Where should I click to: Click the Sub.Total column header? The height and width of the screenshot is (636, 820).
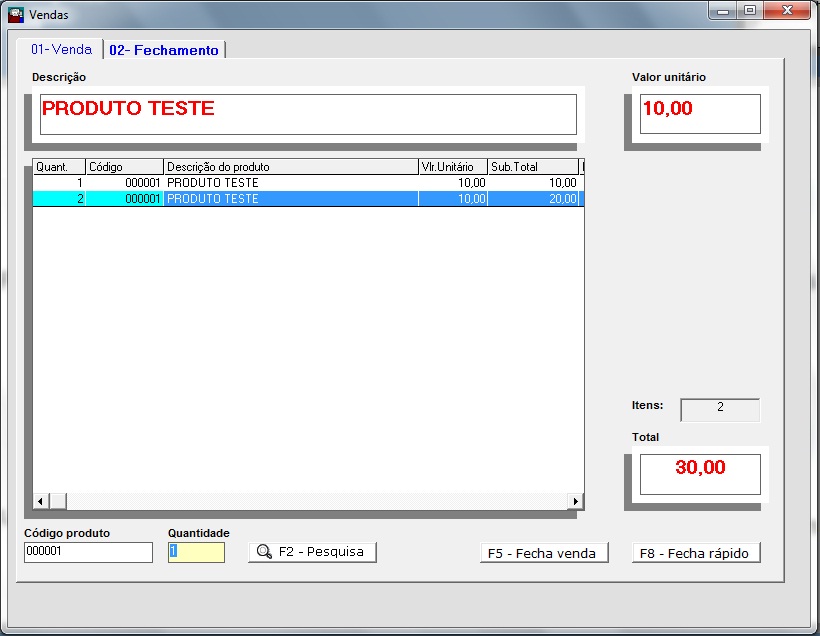pos(532,167)
